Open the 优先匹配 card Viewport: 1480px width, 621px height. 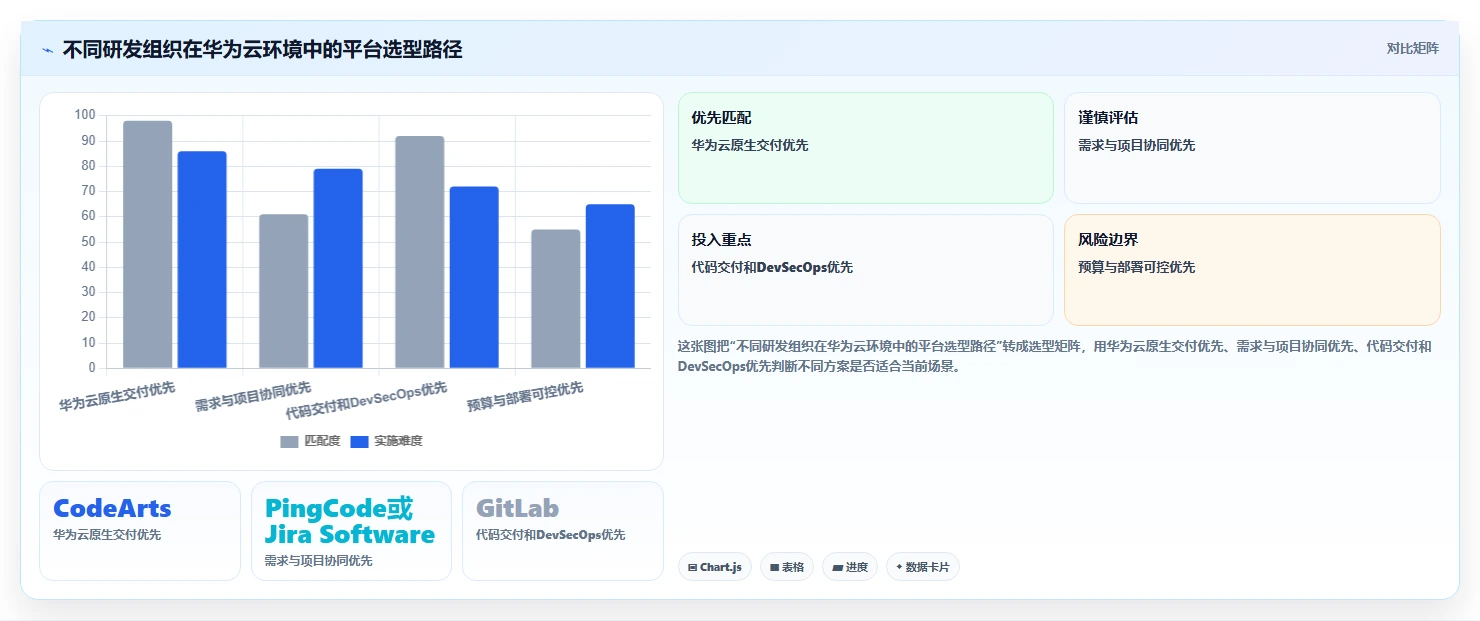point(866,148)
